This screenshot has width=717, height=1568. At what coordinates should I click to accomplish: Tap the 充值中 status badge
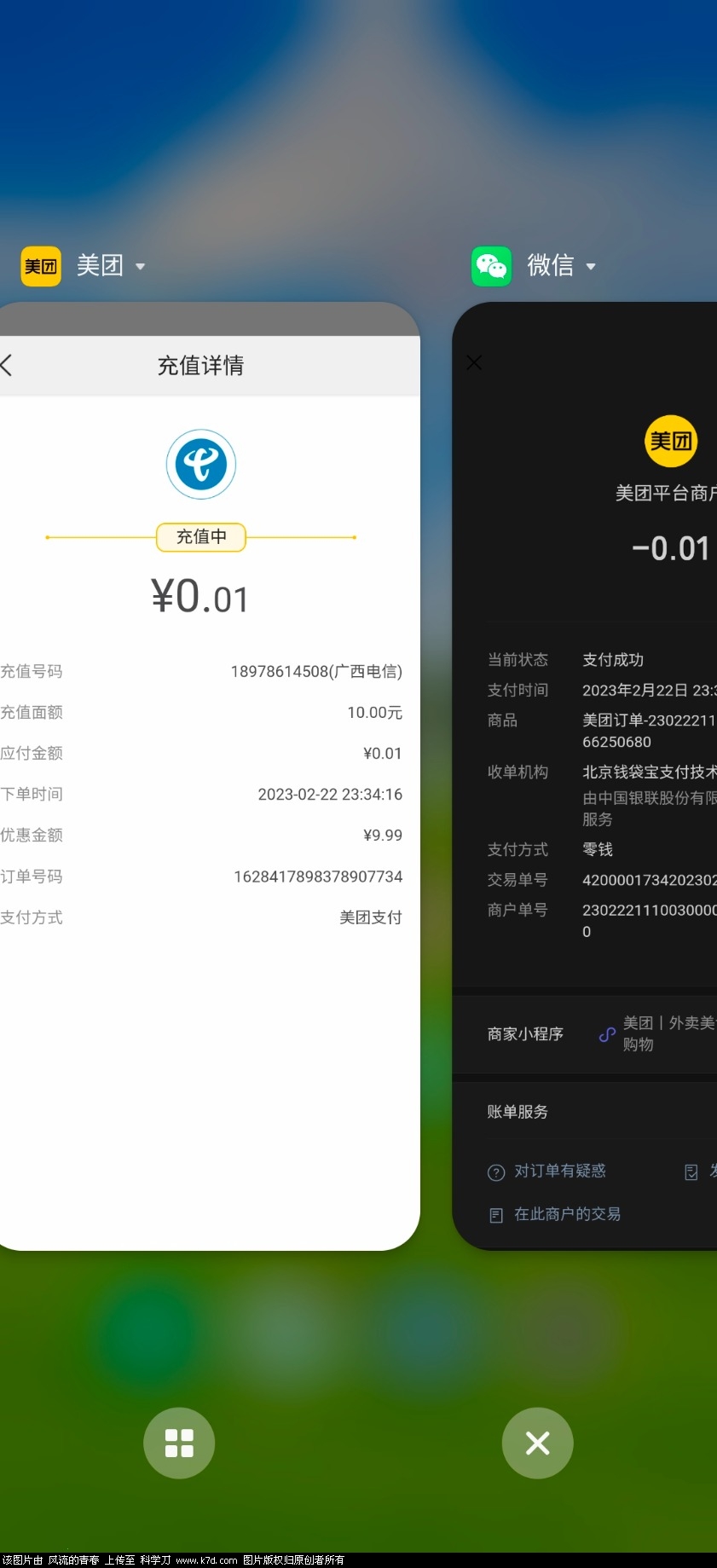[201, 537]
